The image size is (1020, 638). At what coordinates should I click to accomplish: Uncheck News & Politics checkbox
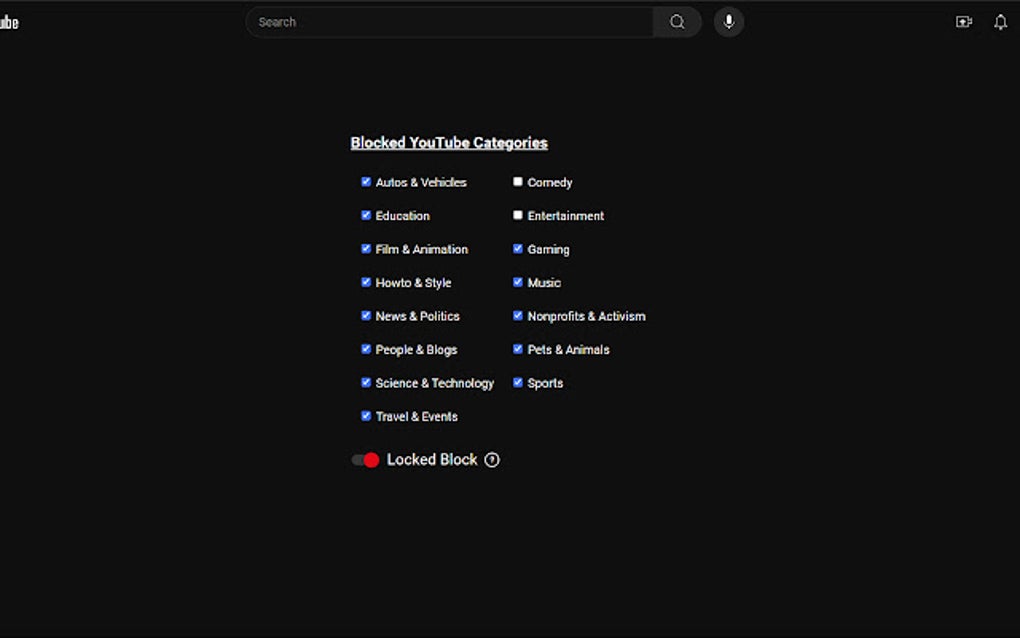pos(366,315)
